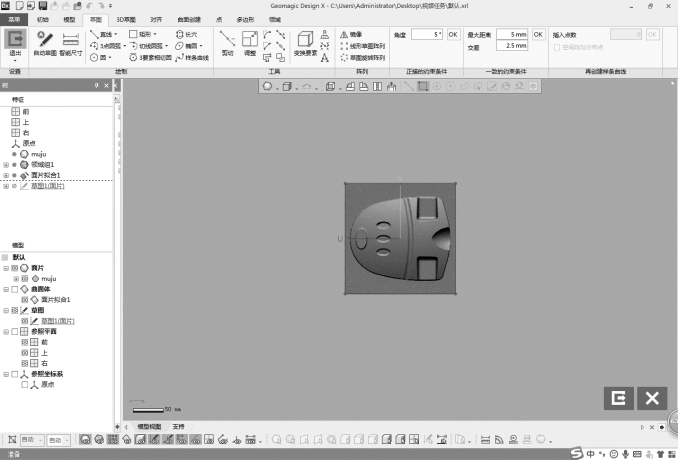
Task: Switch to the 对齐 ribbon tab
Action: pyautogui.click(x=156, y=19)
